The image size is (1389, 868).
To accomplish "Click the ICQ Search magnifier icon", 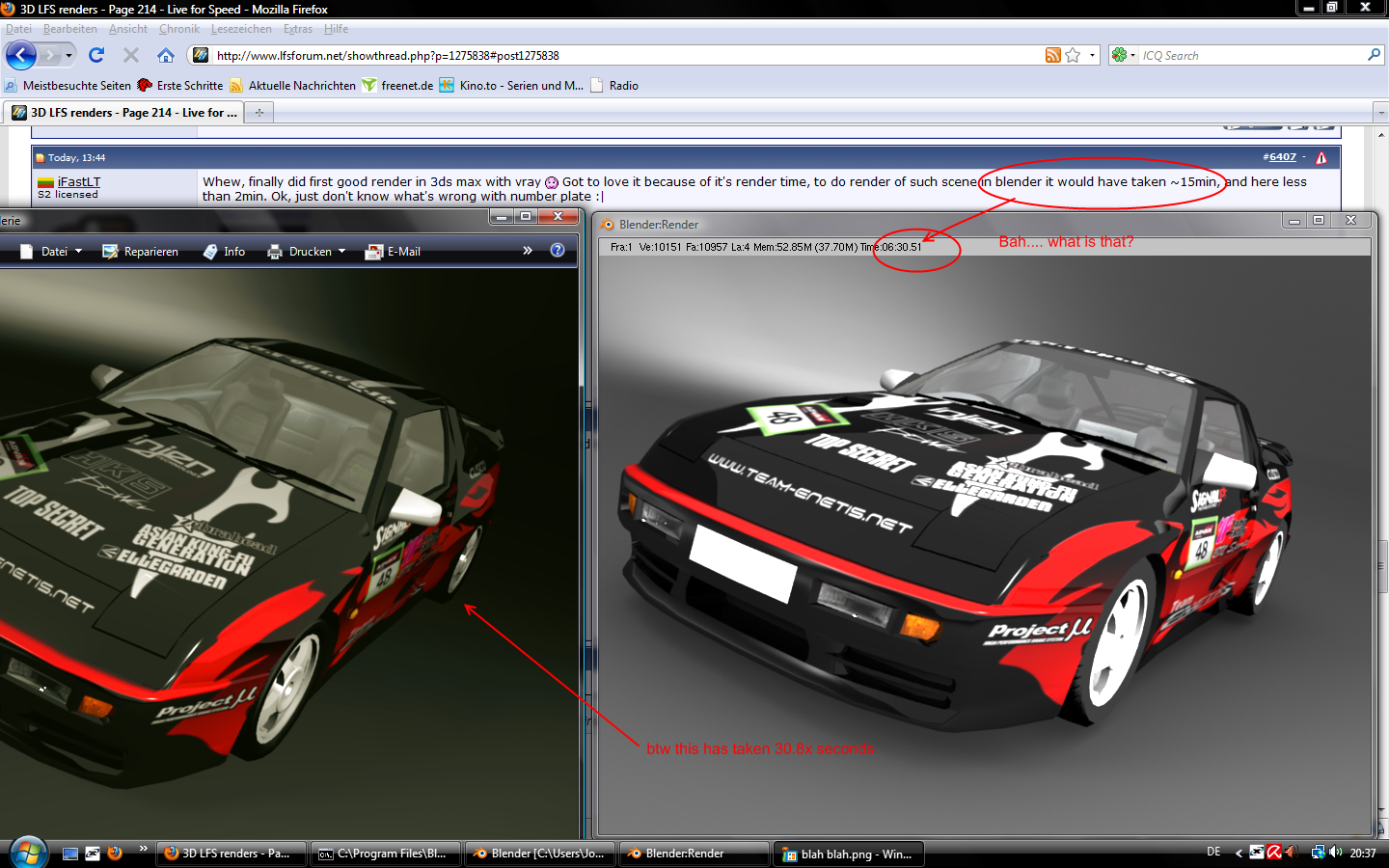I will (1374, 55).
